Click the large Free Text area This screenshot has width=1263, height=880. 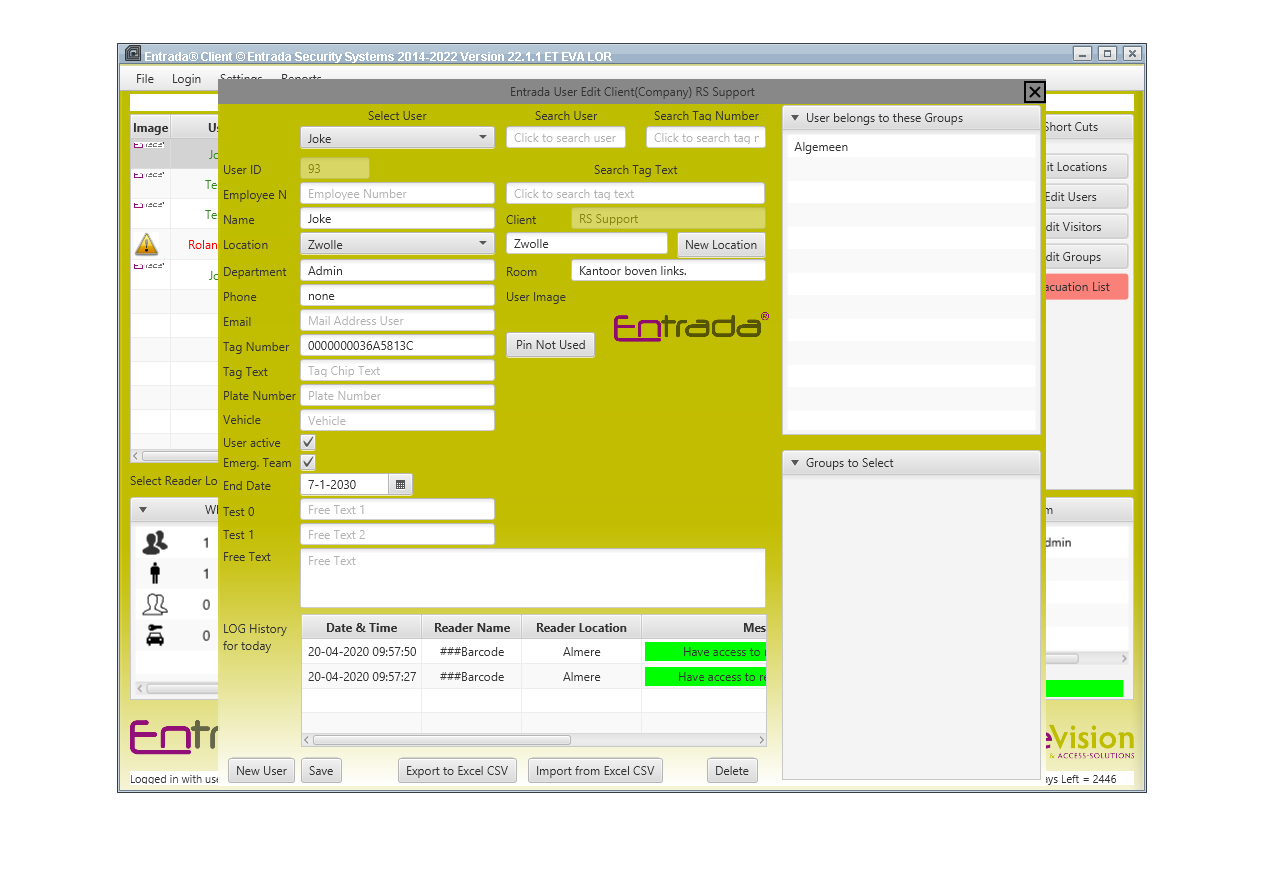[533, 578]
